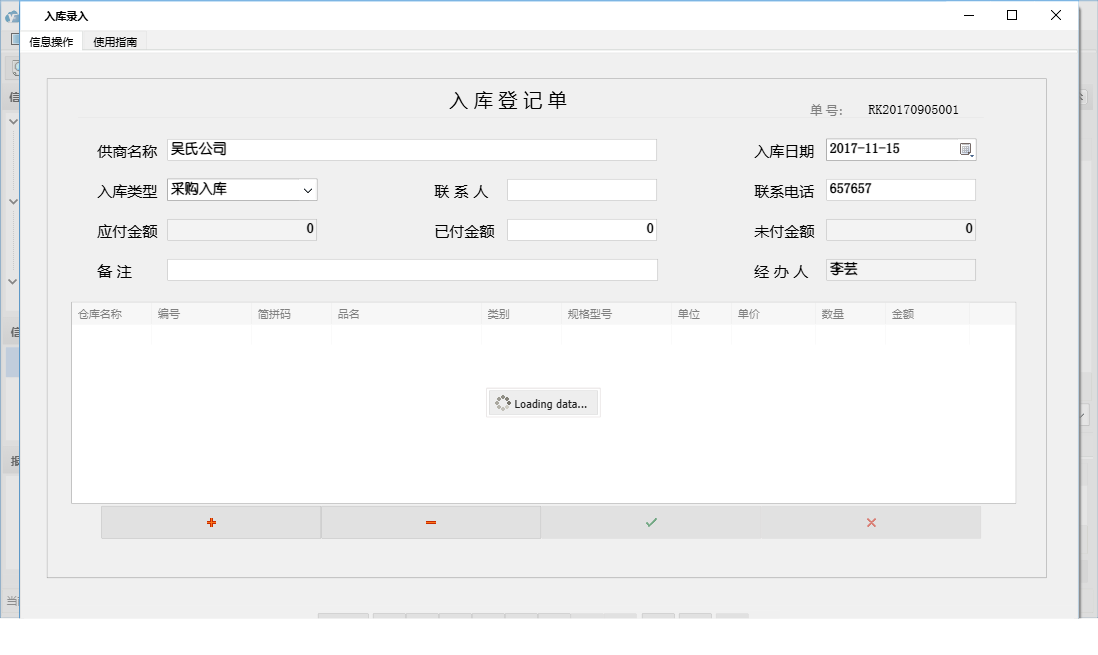1098x655 pixels.
Task: Open the calendar icon beside 入库日期
Action: (967, 148)
